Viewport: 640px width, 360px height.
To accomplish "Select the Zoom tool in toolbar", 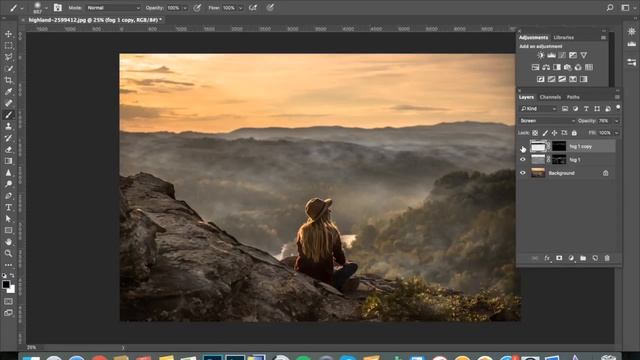I will click(8, 253).
